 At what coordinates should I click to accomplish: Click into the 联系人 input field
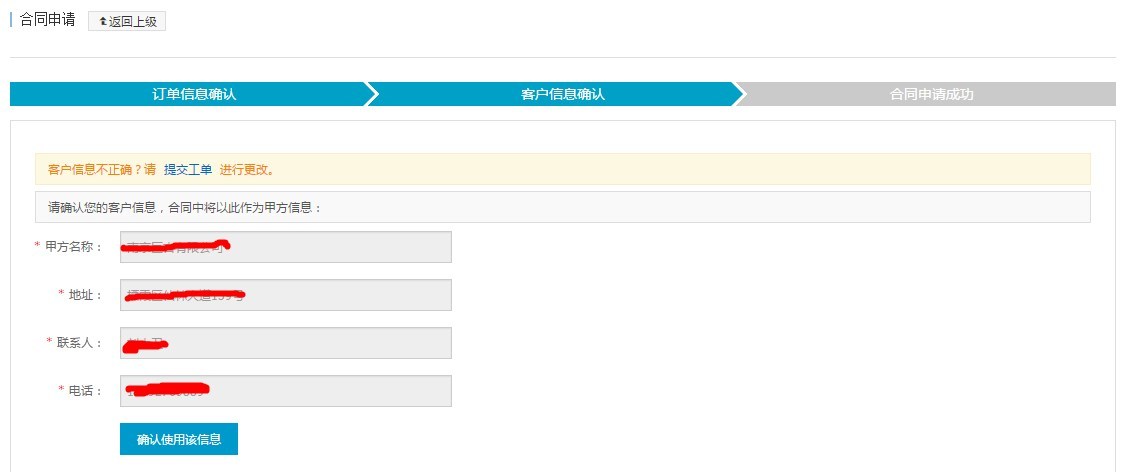[285, 343]
